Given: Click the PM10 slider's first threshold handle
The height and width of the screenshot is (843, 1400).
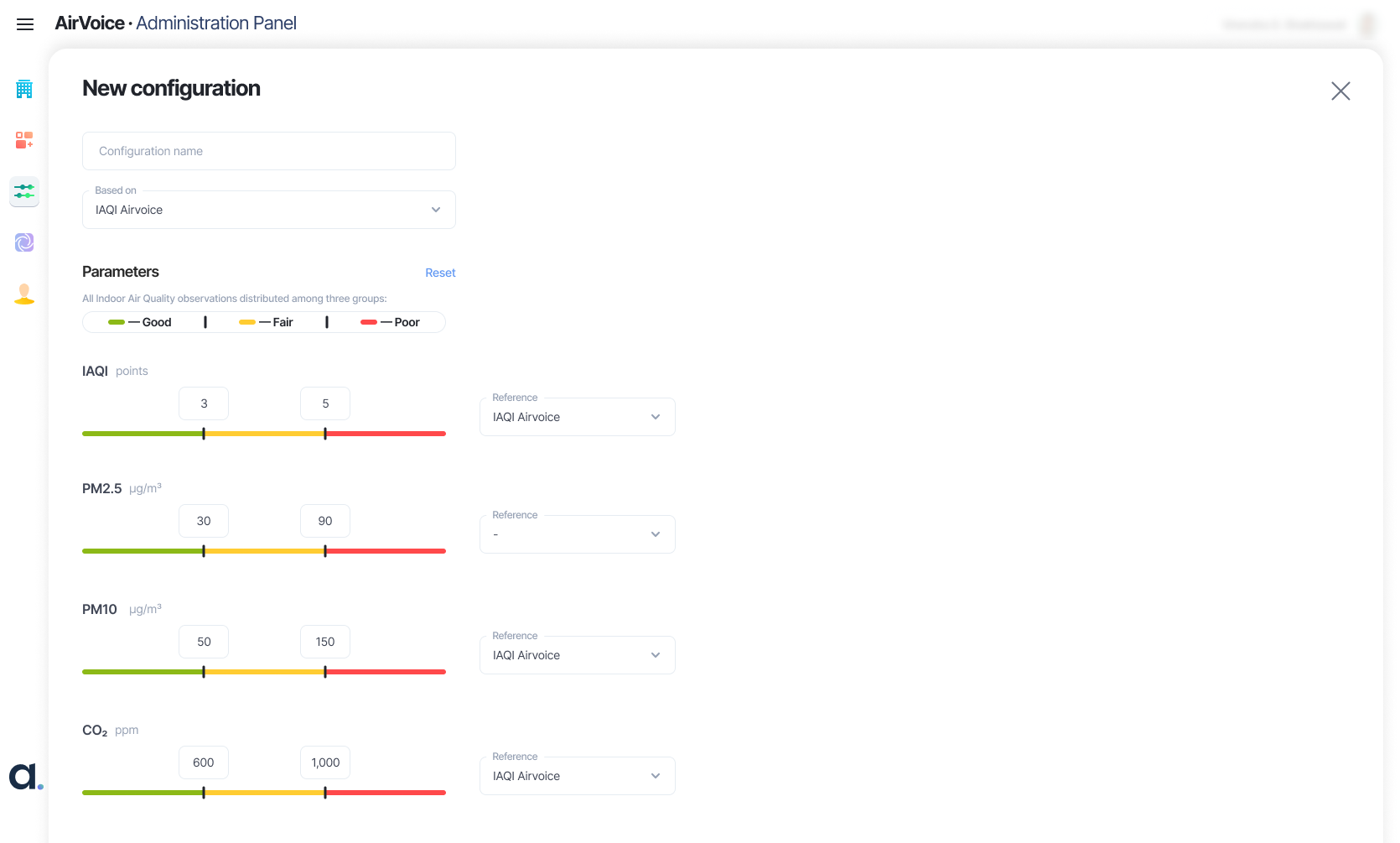Looking at the screenshot, I should point(204,672).
